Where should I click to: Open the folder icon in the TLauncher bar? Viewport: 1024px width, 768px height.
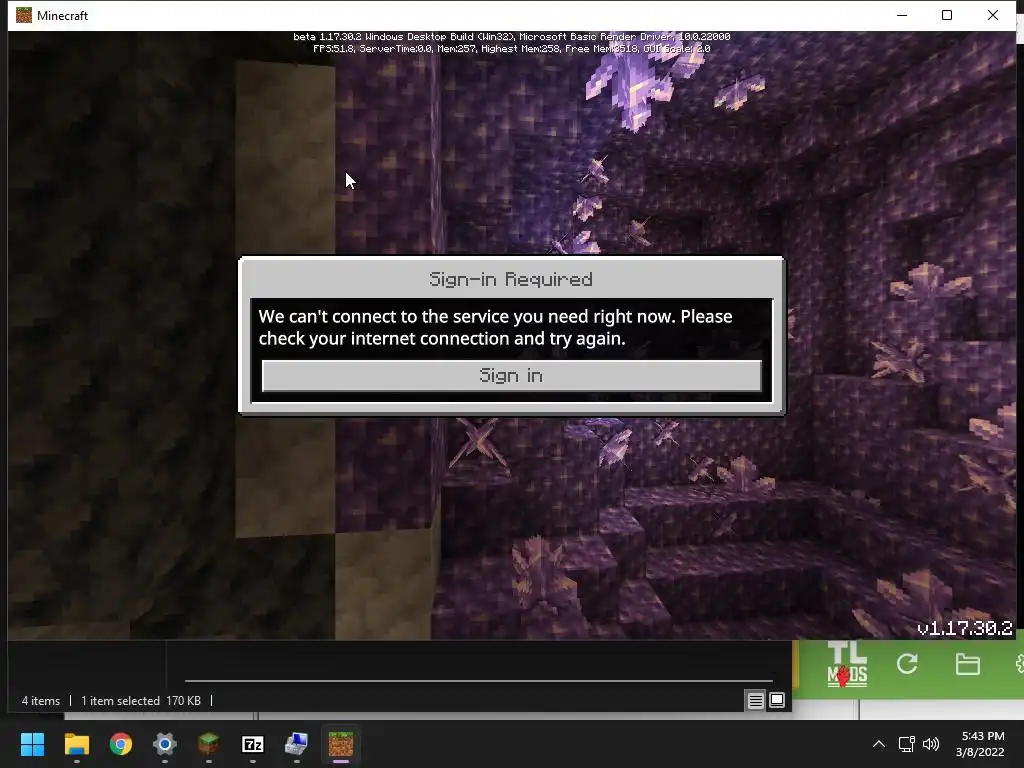(968, 664)
